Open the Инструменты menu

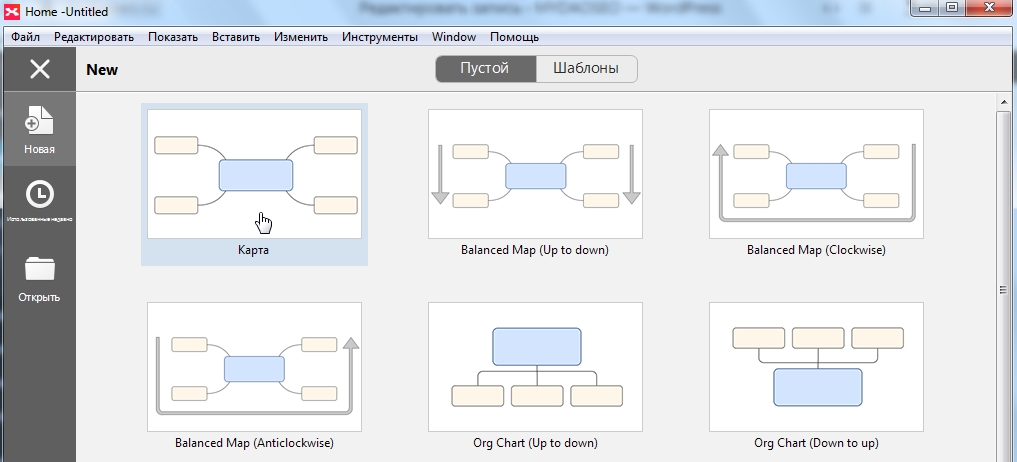coord(379,37)
